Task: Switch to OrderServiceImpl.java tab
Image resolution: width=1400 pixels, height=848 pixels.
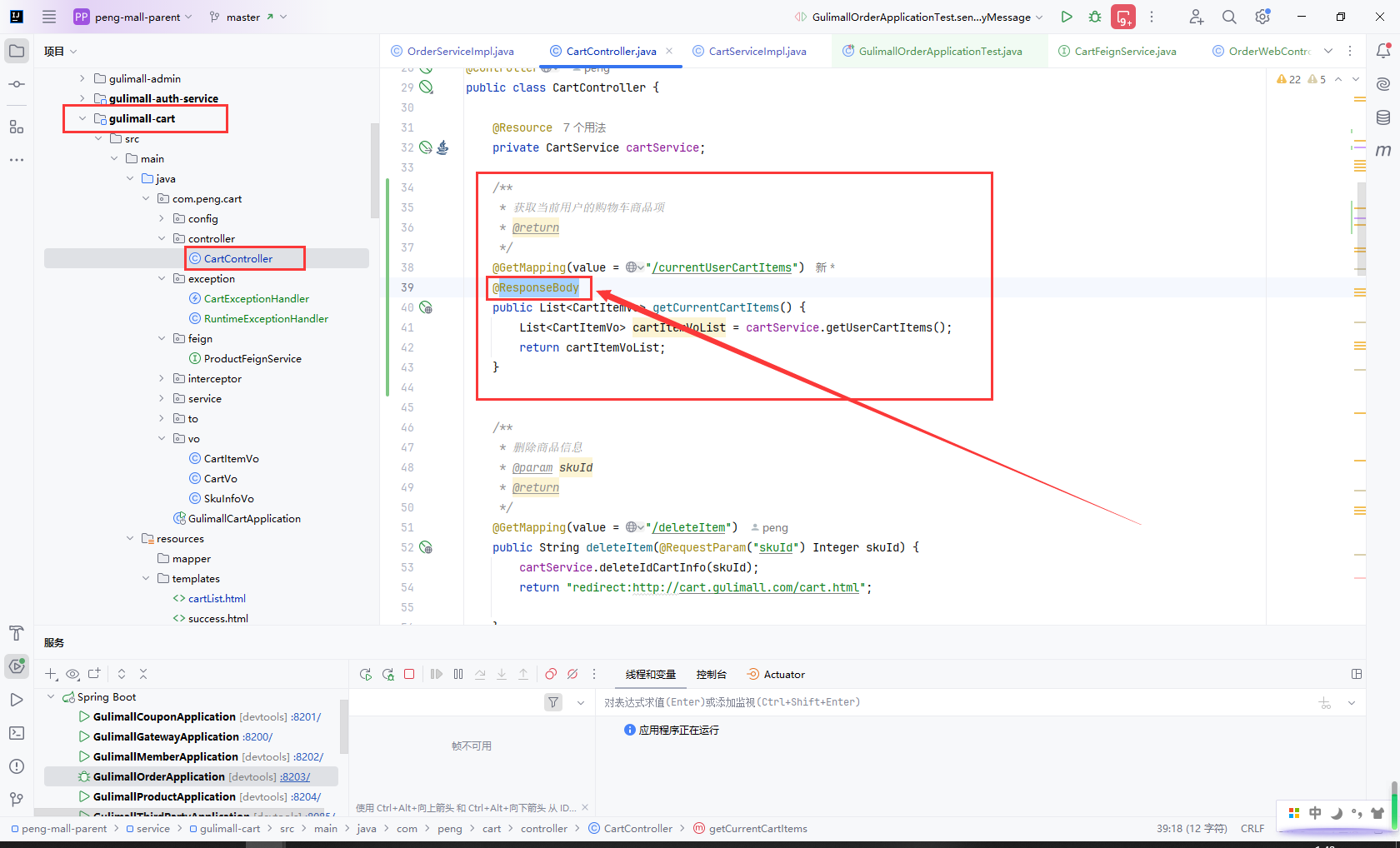Action: coord(452,51)
